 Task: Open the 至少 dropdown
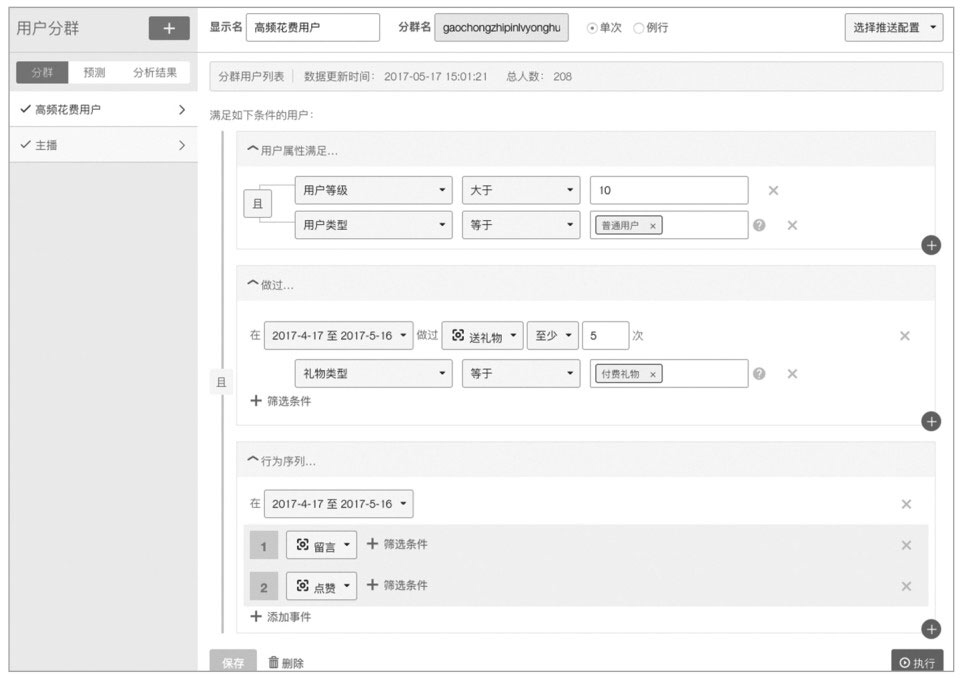point(553,336)
